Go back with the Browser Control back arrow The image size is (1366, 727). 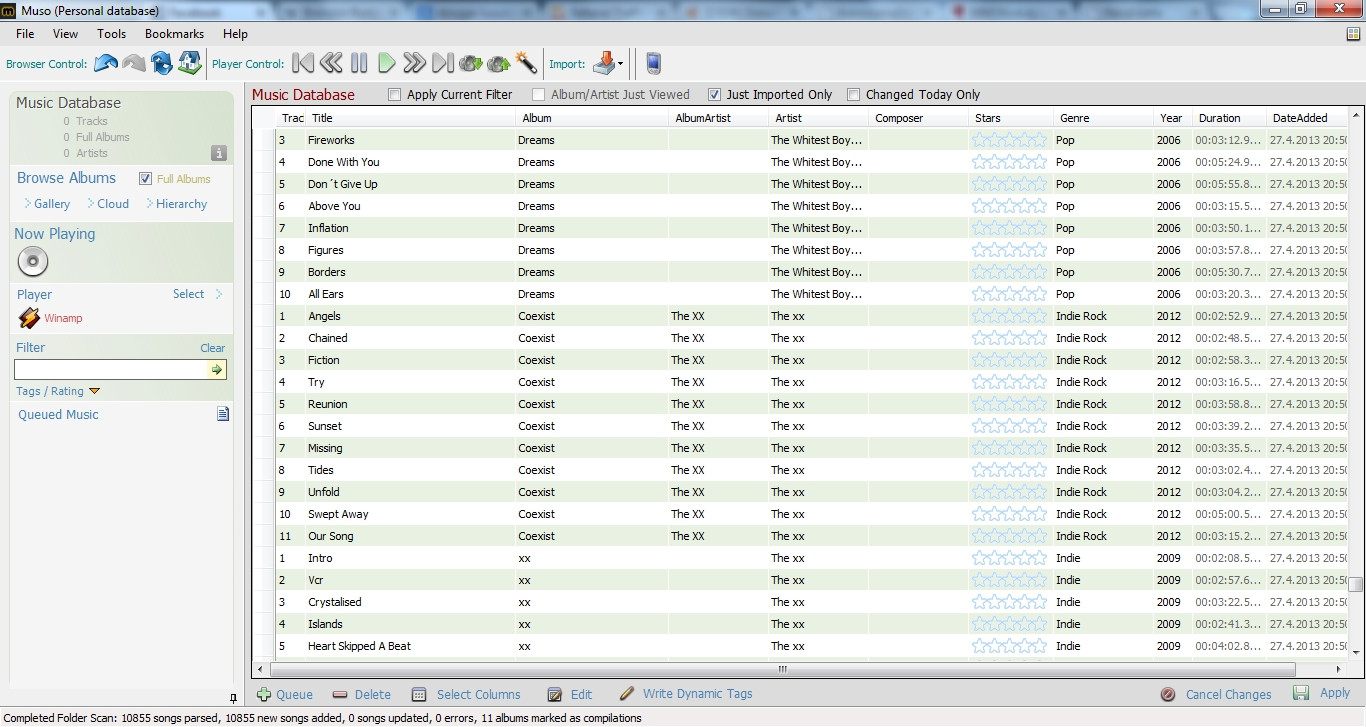[x=106, y=64]
